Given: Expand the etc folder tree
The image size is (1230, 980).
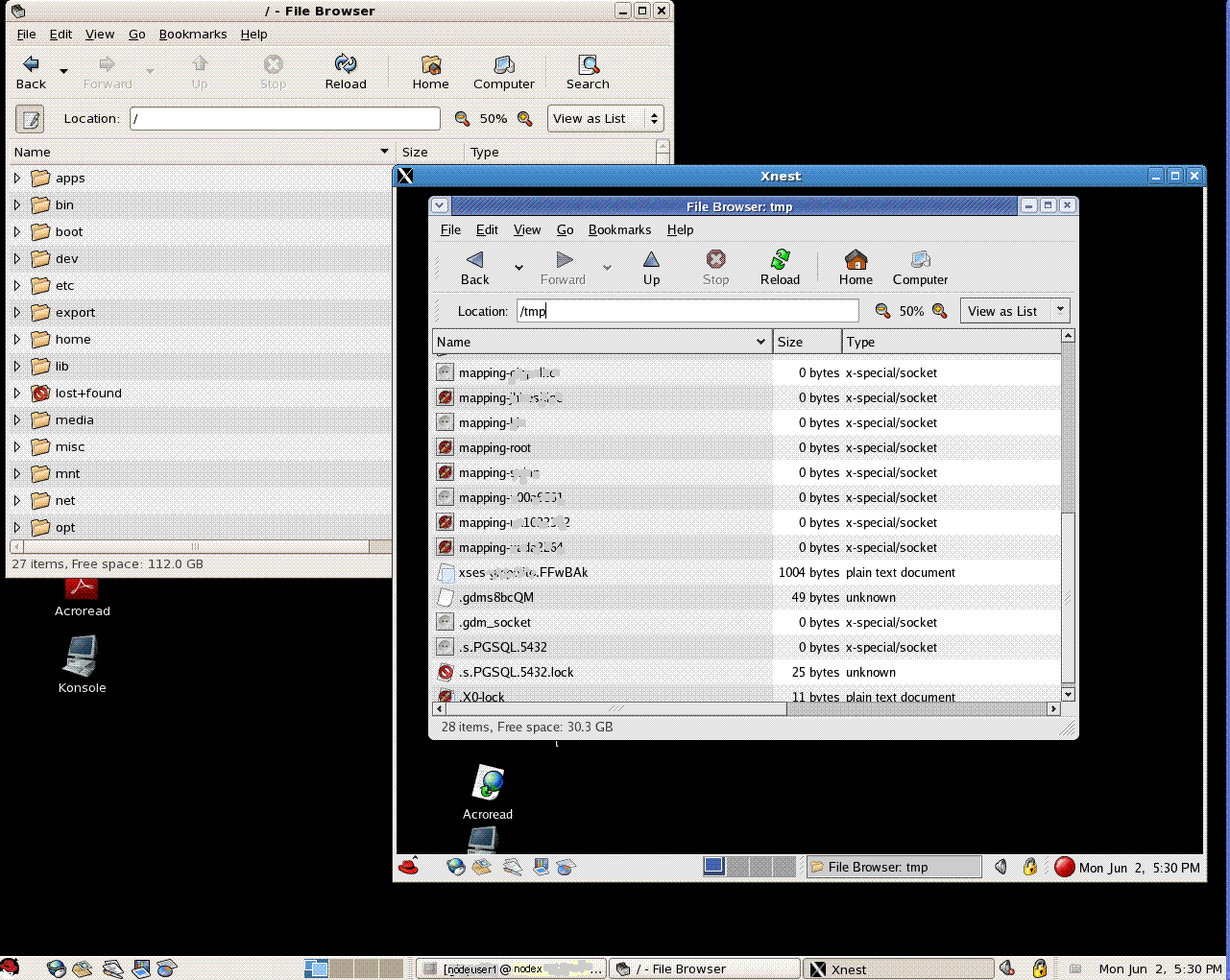Looking at the screenshot, I should 17,285.
